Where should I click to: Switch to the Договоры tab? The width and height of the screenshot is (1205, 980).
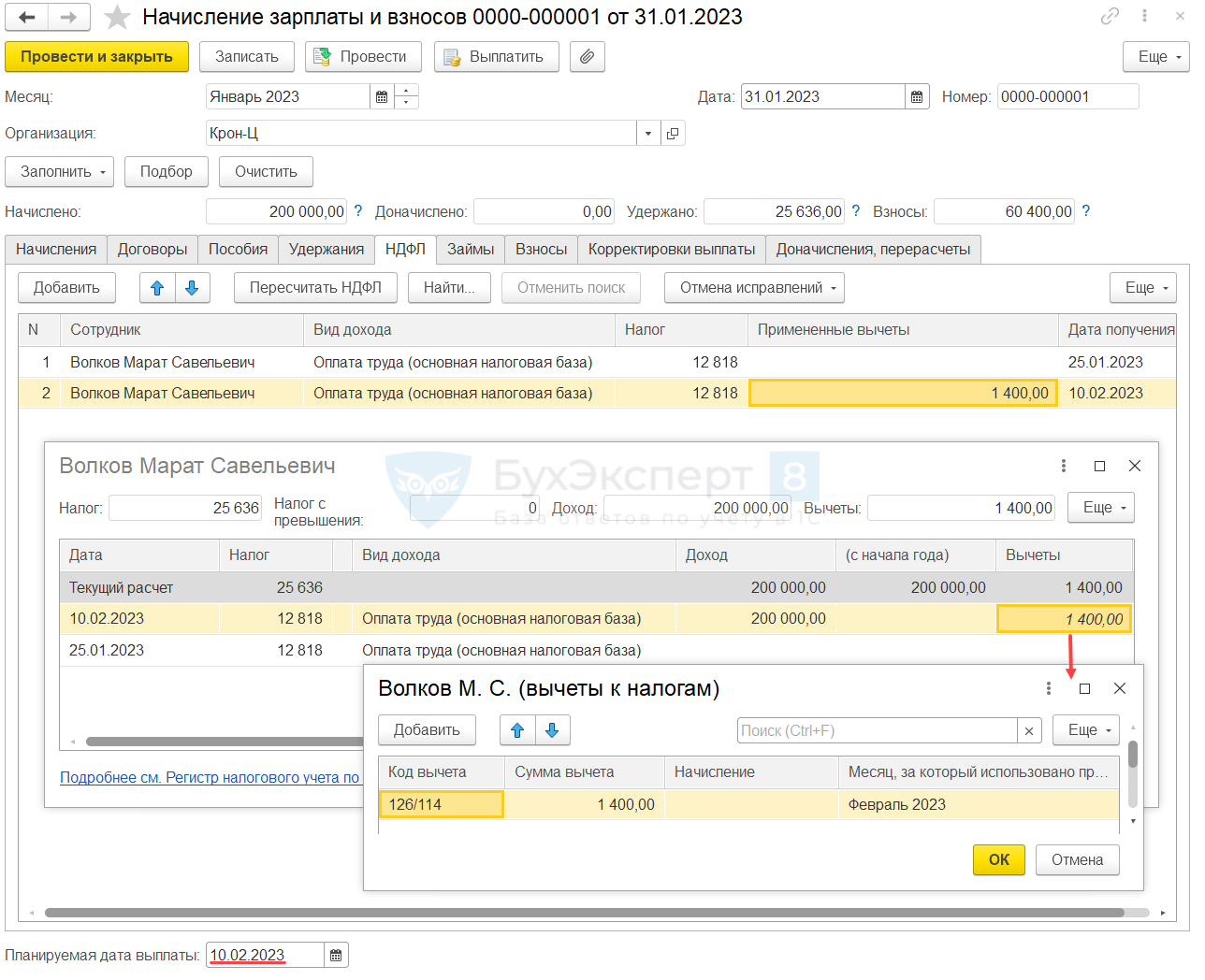click(152, 249)
